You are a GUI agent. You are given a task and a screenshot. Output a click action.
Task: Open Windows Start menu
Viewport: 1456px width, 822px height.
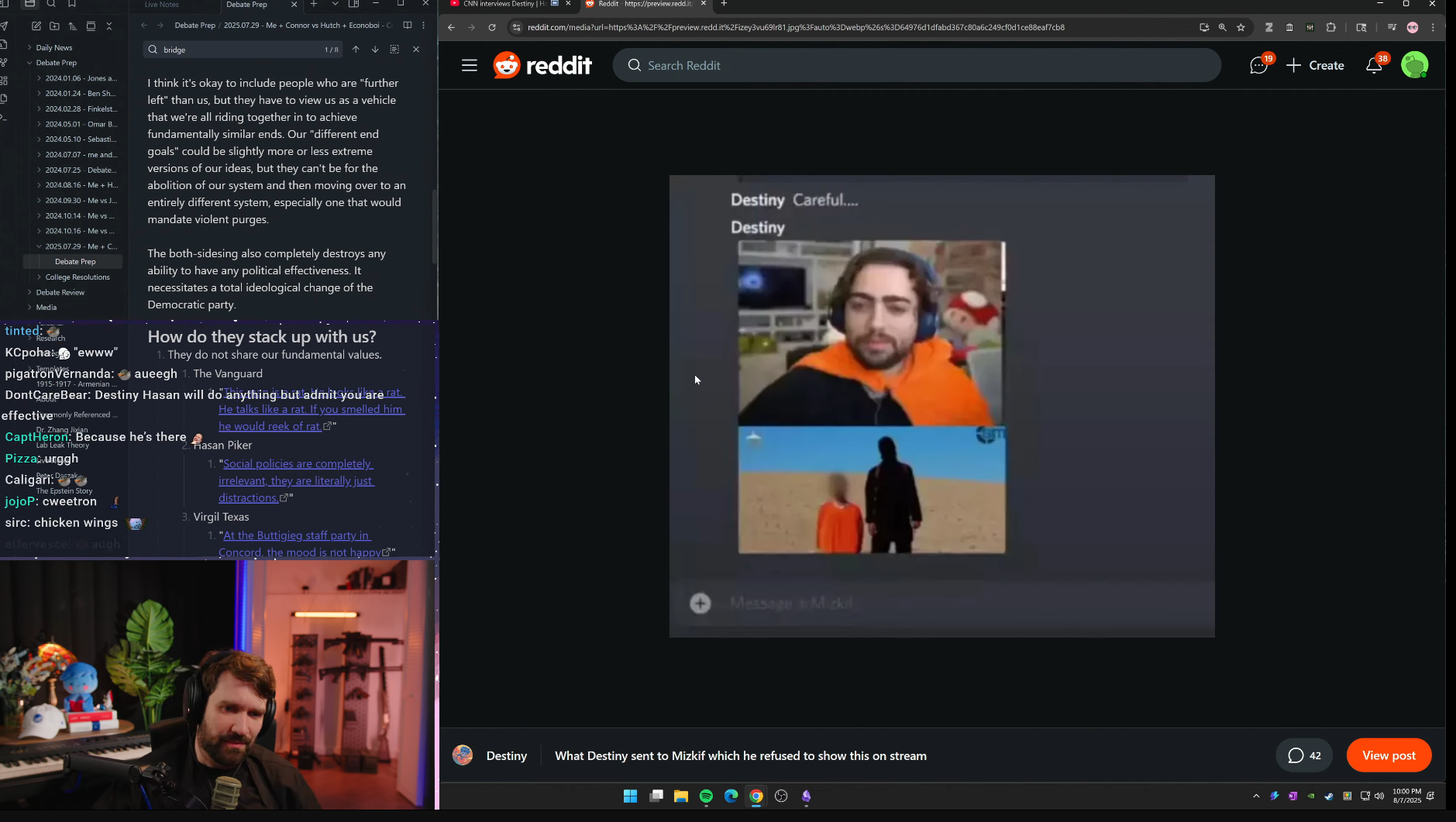pyautogui.click(x=630, y=796)
